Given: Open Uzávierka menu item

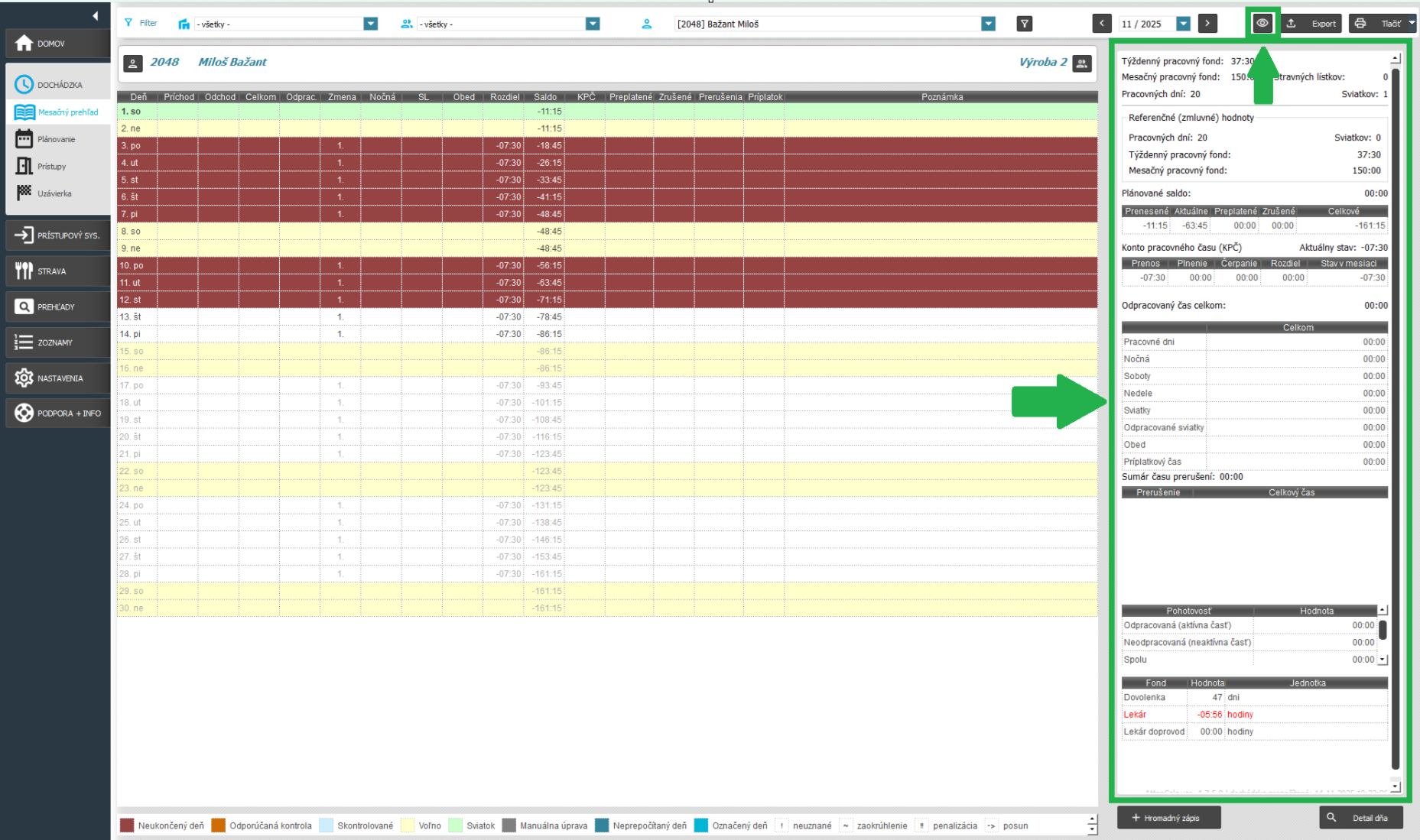Looking at the screenshot, I should (x=54, y=194).
